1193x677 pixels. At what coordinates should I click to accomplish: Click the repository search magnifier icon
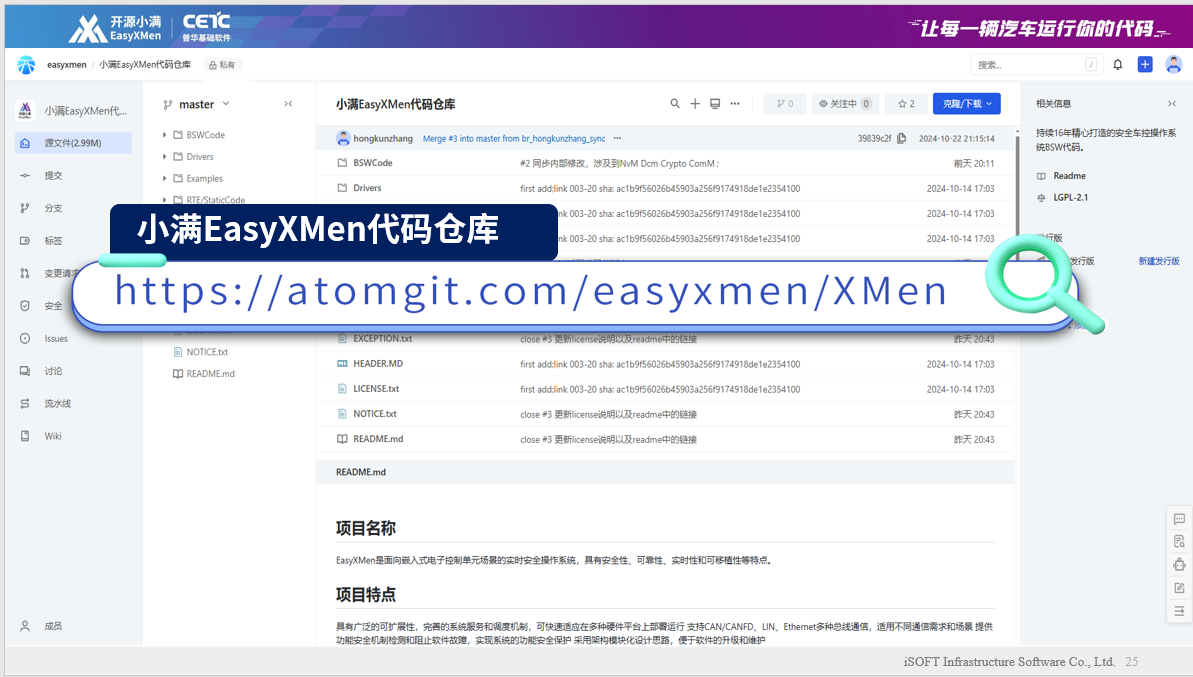tap(675, 103)
